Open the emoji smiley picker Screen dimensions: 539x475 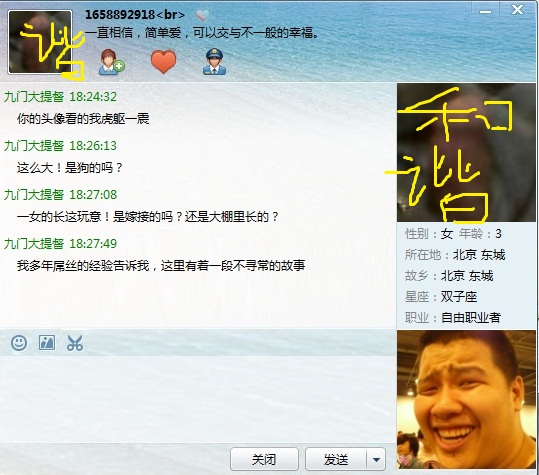pyautogui.click(x=19, y=343)
